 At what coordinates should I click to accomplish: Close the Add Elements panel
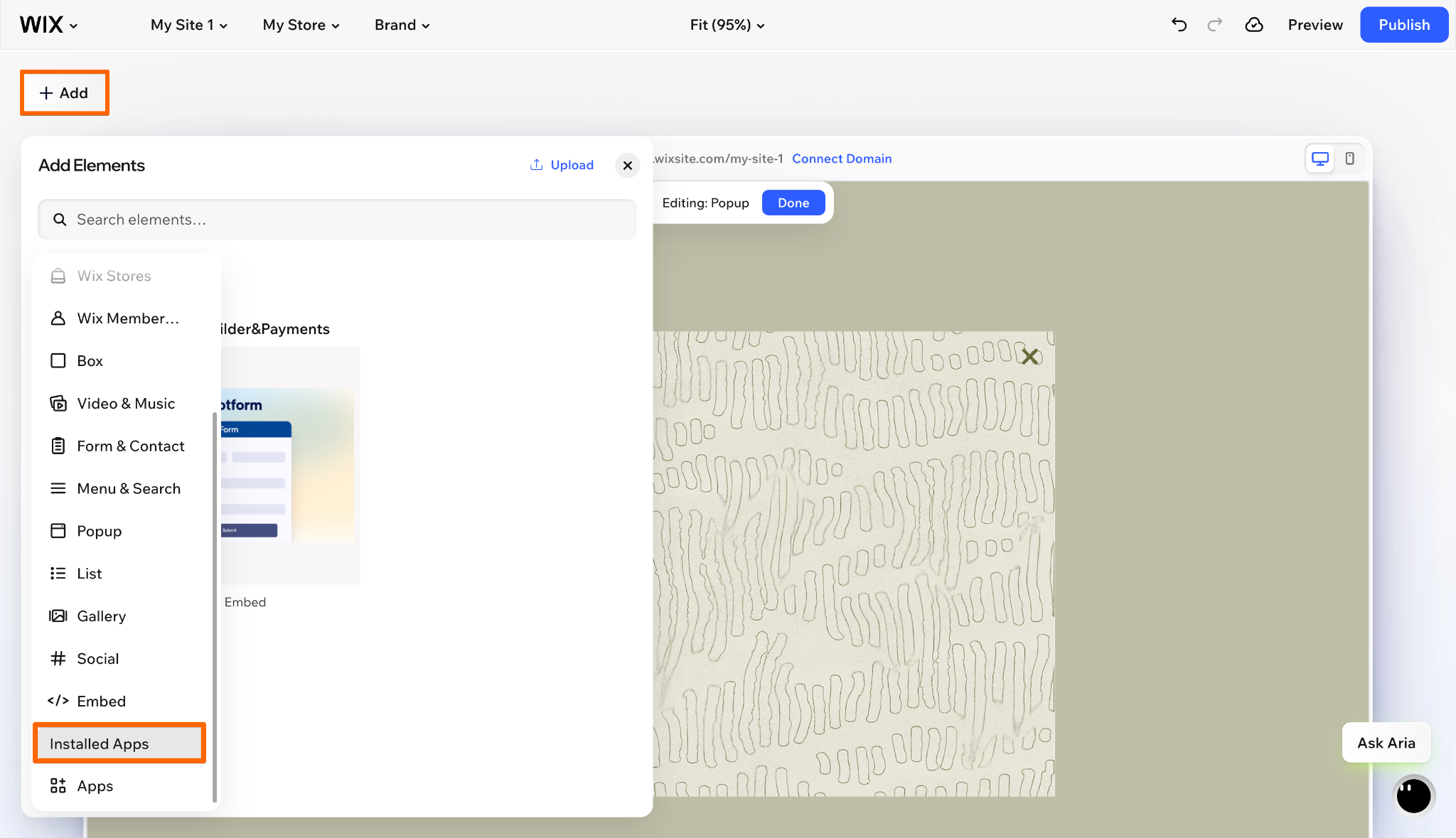click(x=628, y=166)
